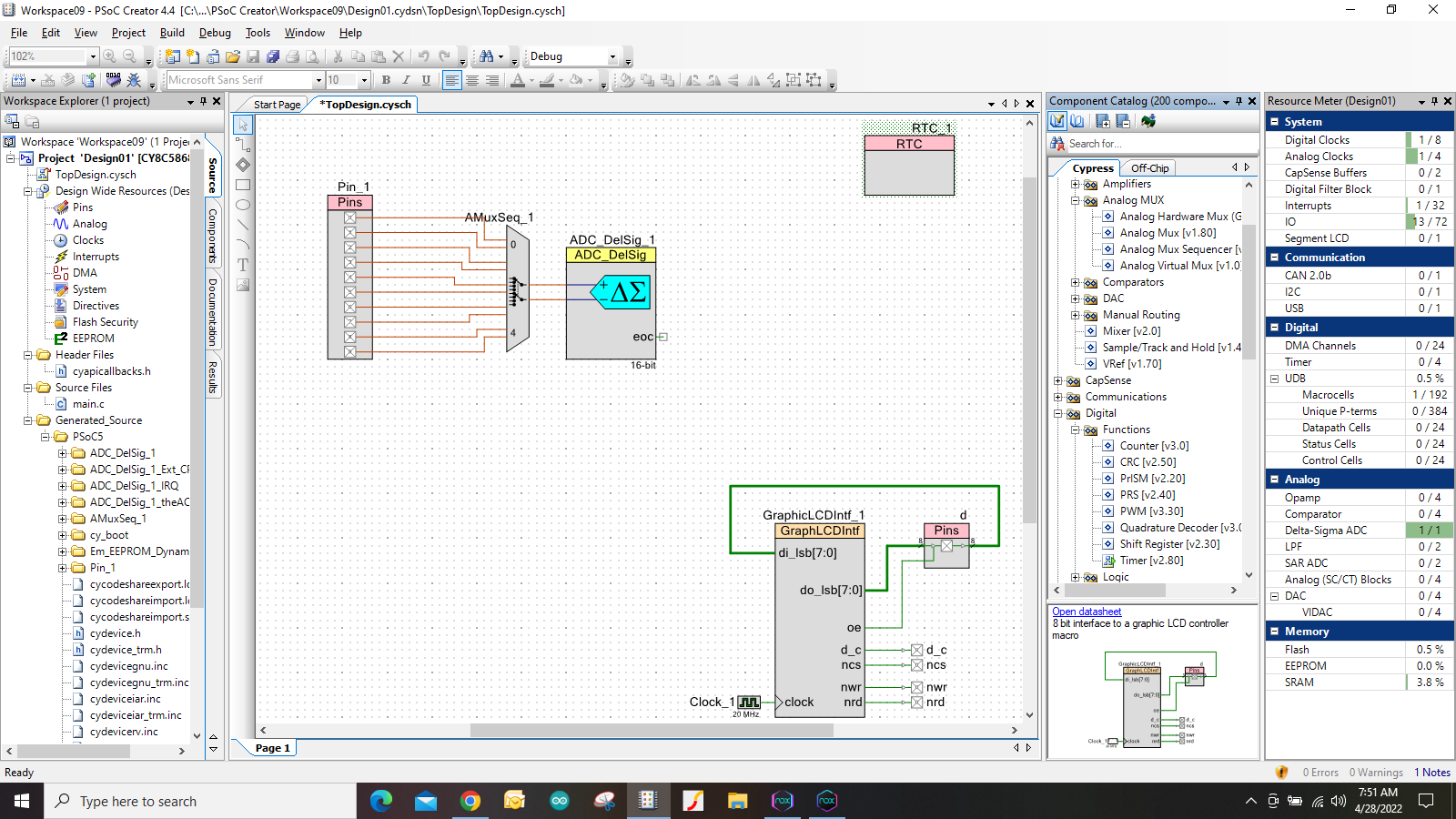This screenshot has width=1456, height=819.
Task: Select the image insert tool
Action: click(243, 285)
